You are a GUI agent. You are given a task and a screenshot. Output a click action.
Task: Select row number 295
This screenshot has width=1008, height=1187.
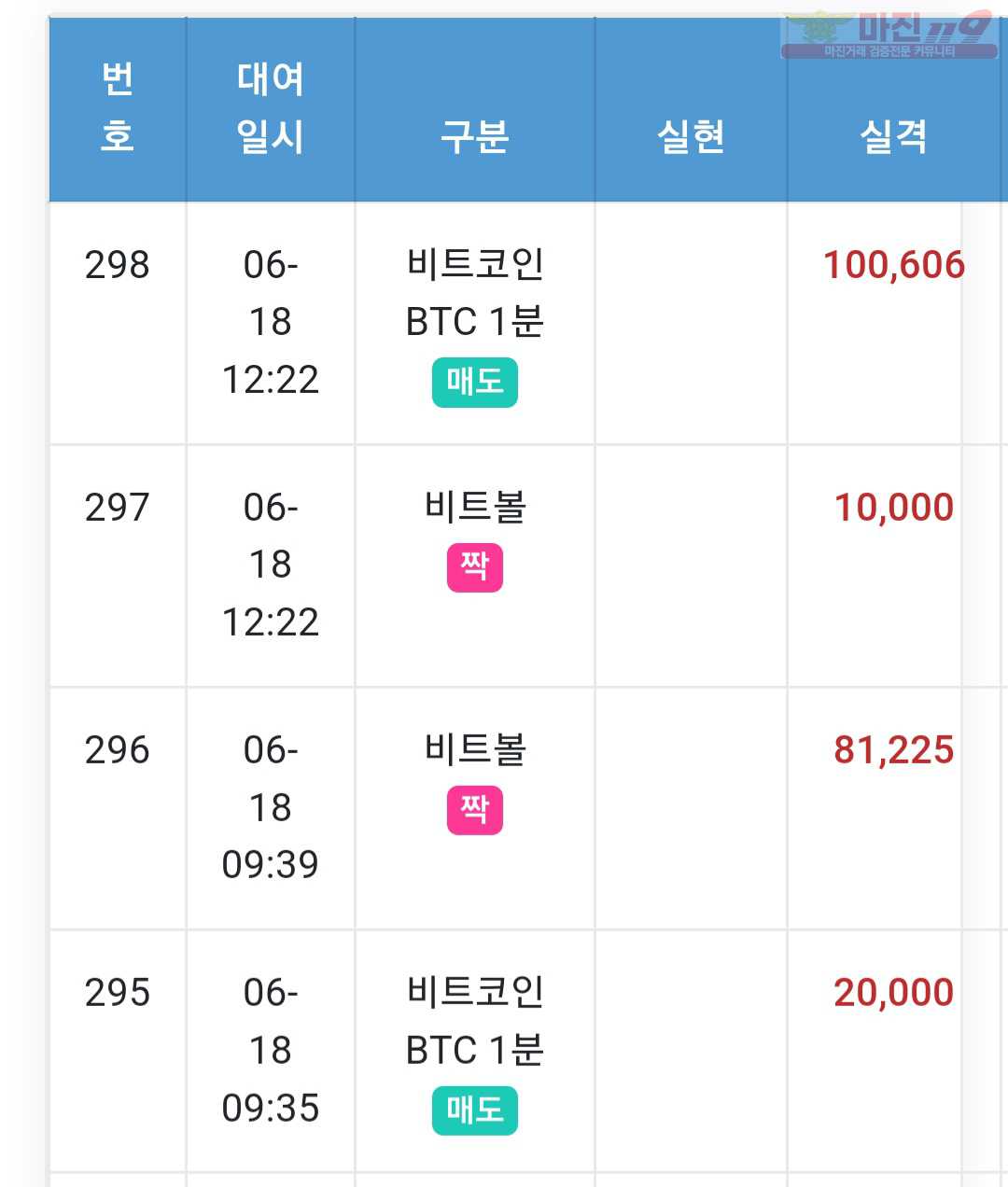click(118, 993)
